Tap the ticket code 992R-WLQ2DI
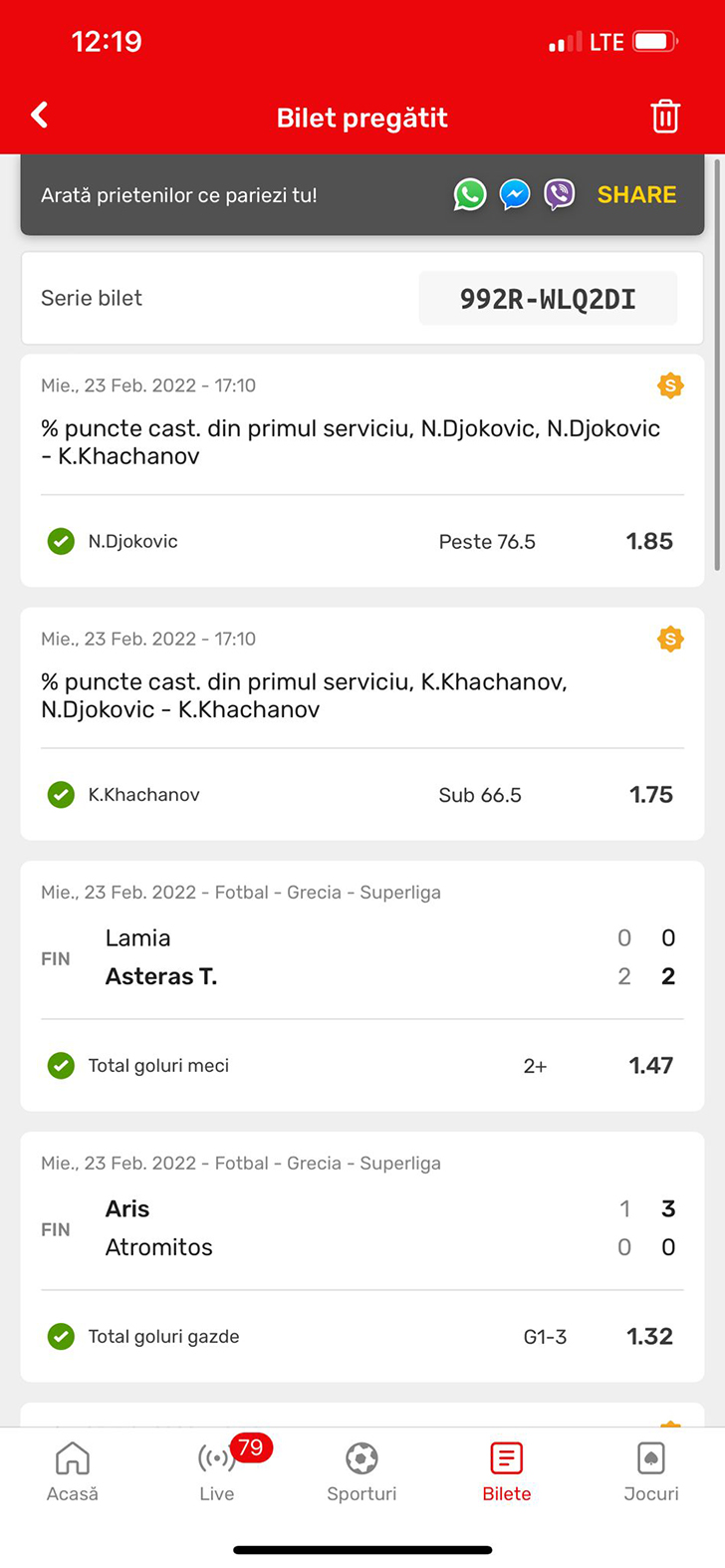Viewport: 725px width, 1568px height. point(548,299)
